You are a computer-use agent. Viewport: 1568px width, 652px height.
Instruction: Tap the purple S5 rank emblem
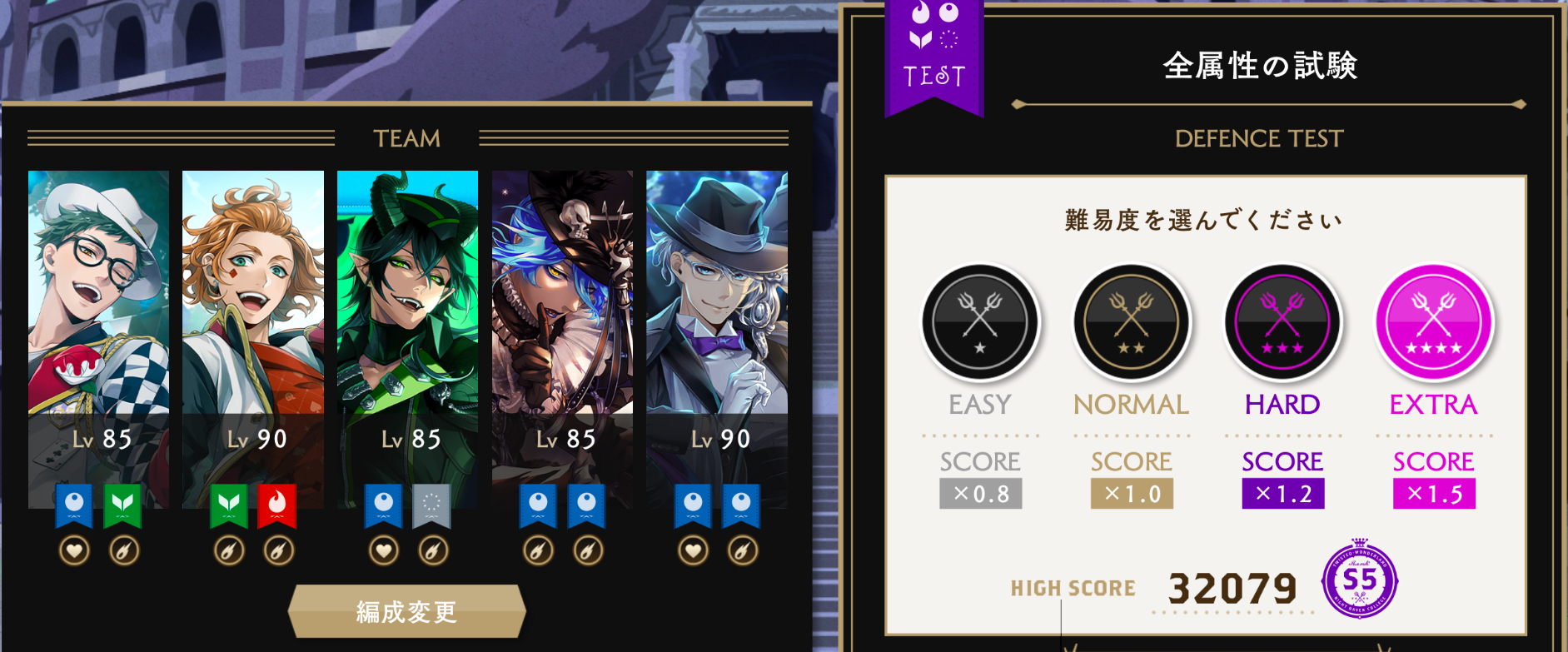pyautogui.click(x=1359, y=580)
